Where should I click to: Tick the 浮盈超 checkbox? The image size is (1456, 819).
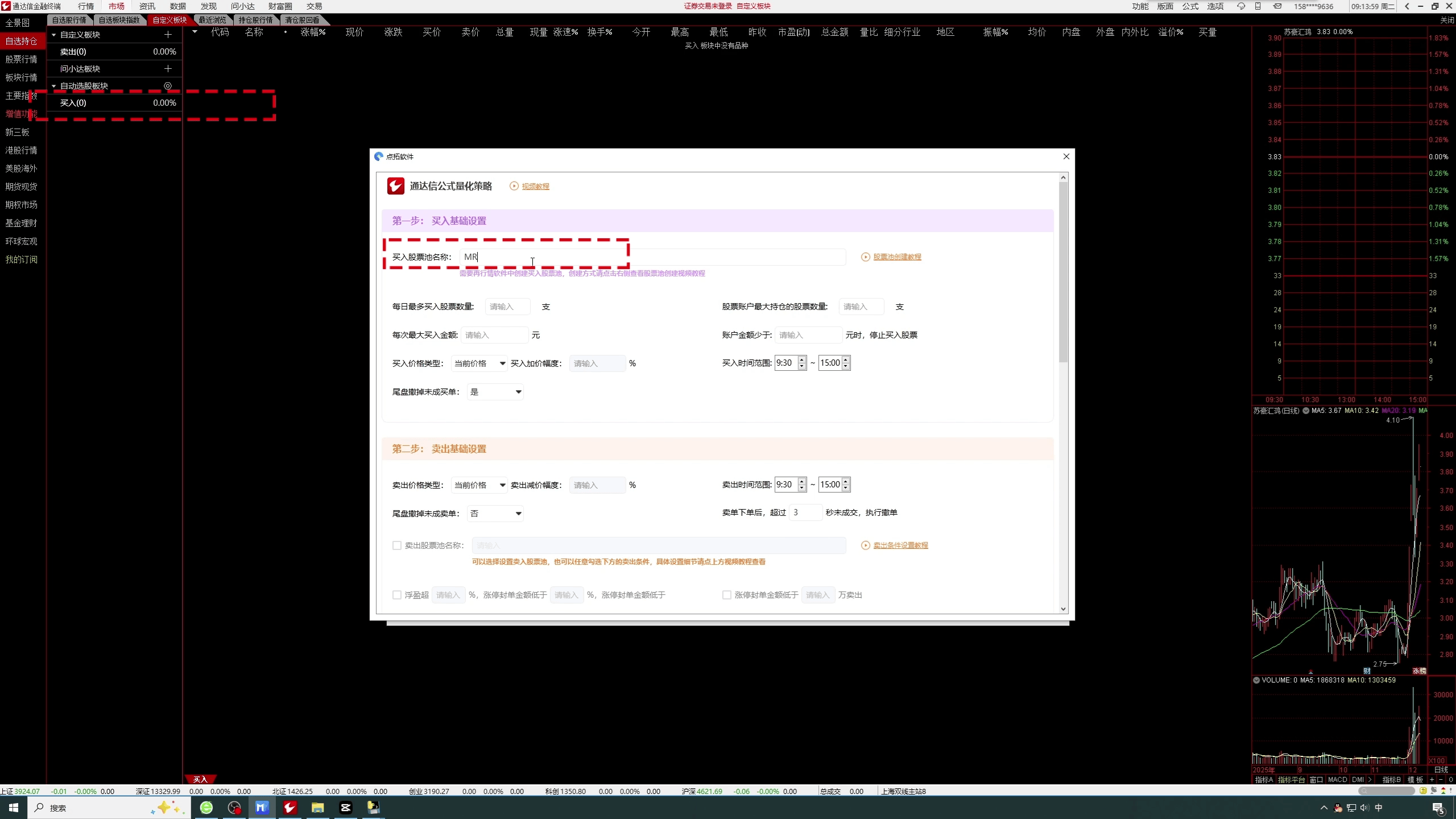[397, 595]
